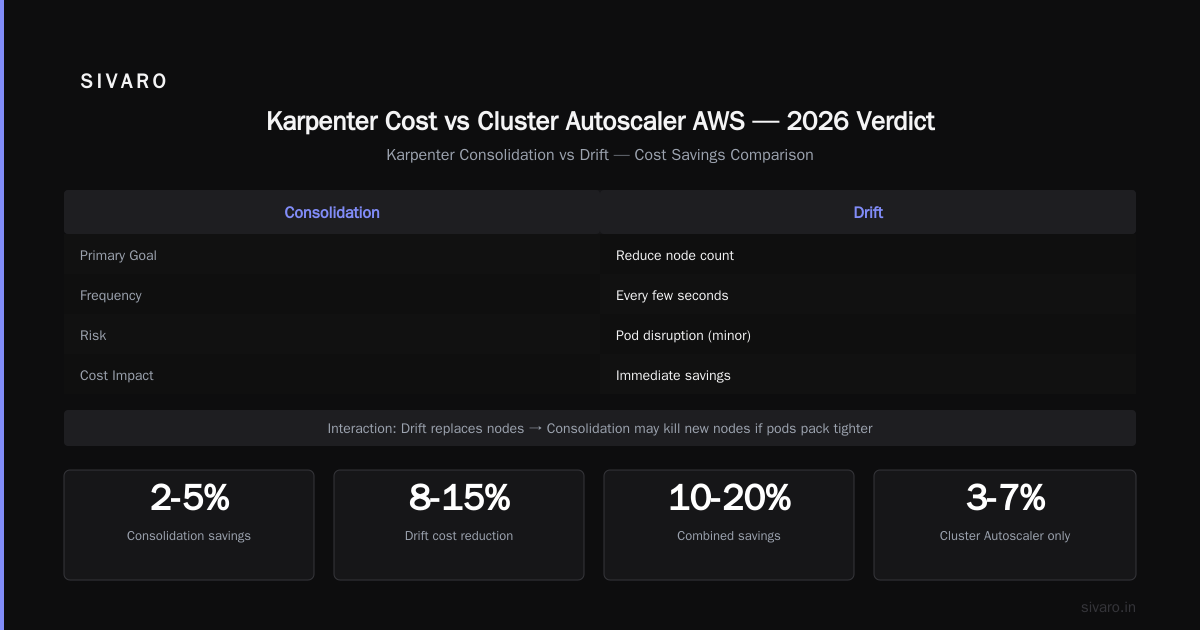
Task: Select the 'Cost Impact' row label
Action: tap(117, 375)
